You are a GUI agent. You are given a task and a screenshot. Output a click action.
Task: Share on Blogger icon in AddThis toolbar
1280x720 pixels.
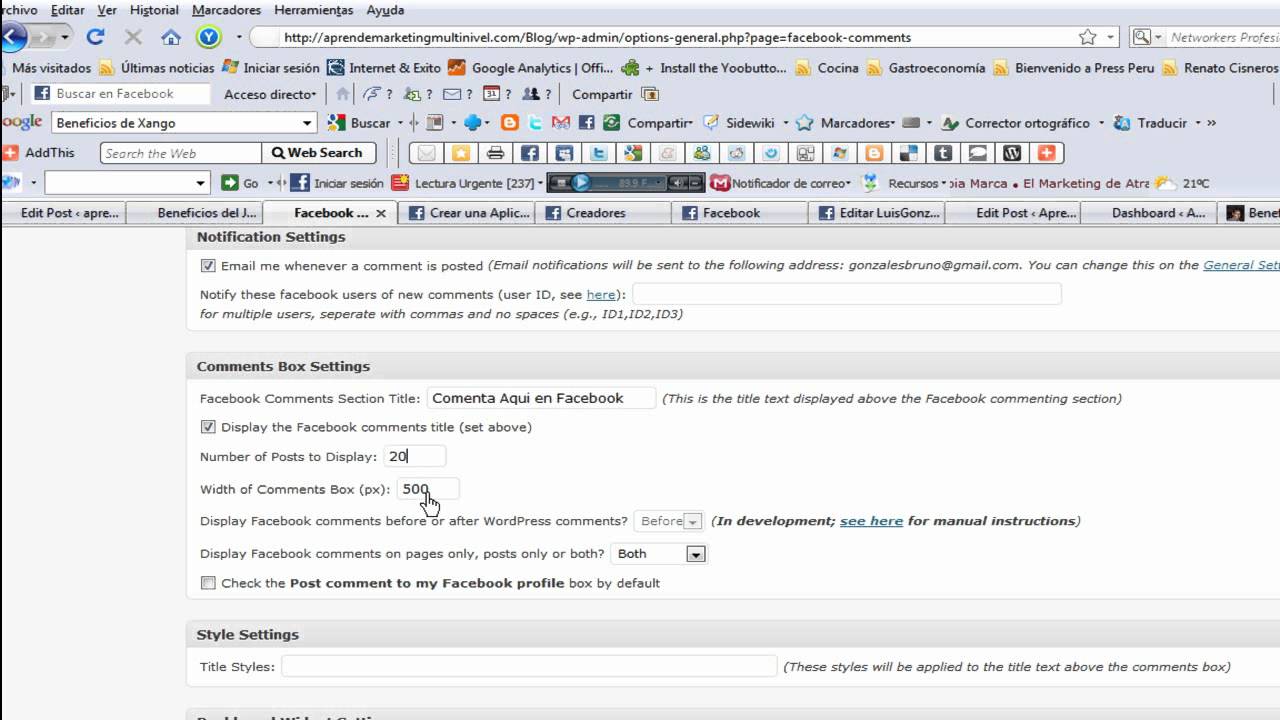[874, 153]
